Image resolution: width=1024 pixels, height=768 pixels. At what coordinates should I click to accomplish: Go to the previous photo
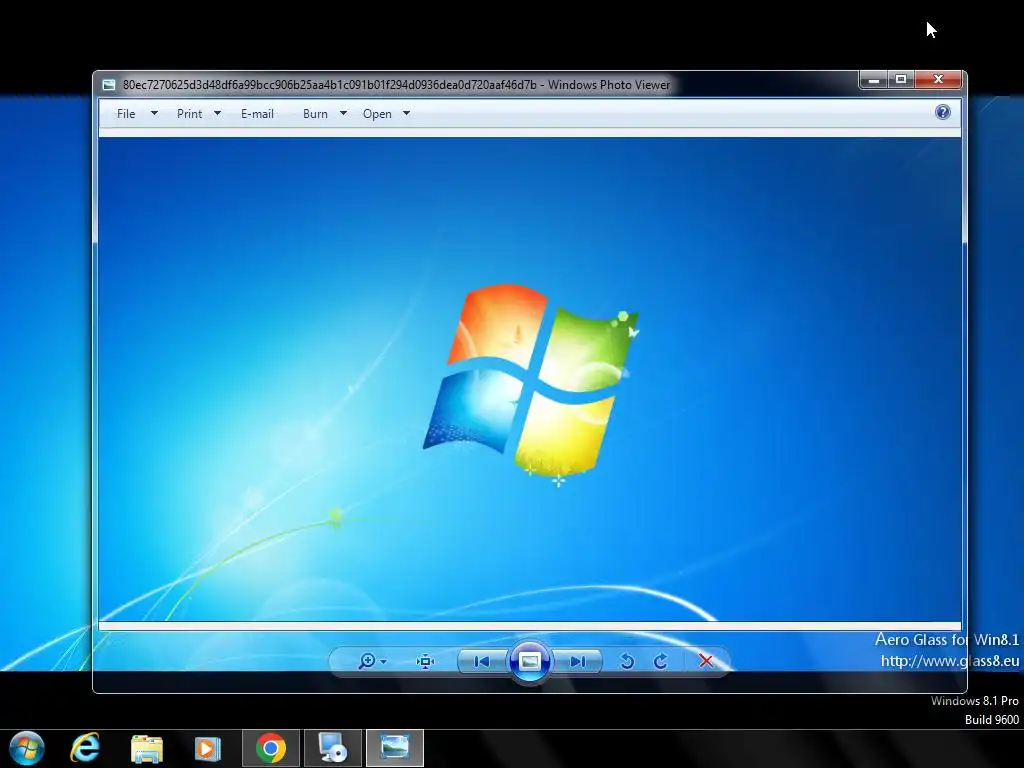(482, 662)
